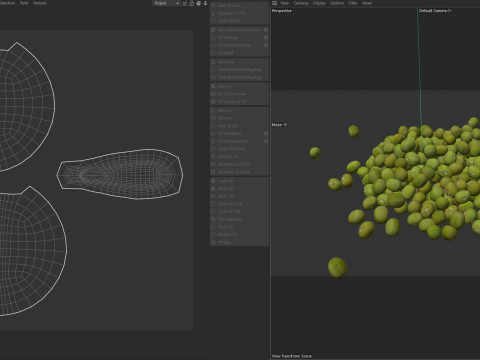Open the Textures menu
480x360 pixels.
click(x=40, y=3)
